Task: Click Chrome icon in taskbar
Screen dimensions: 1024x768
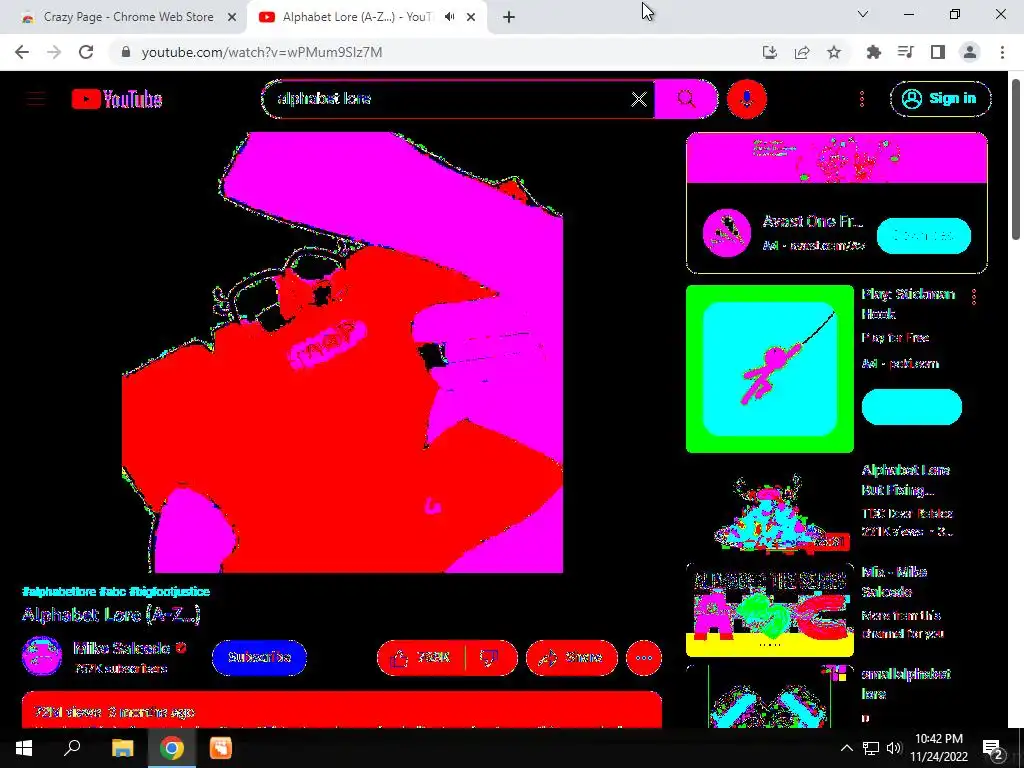Action: (x=172, y=748)
